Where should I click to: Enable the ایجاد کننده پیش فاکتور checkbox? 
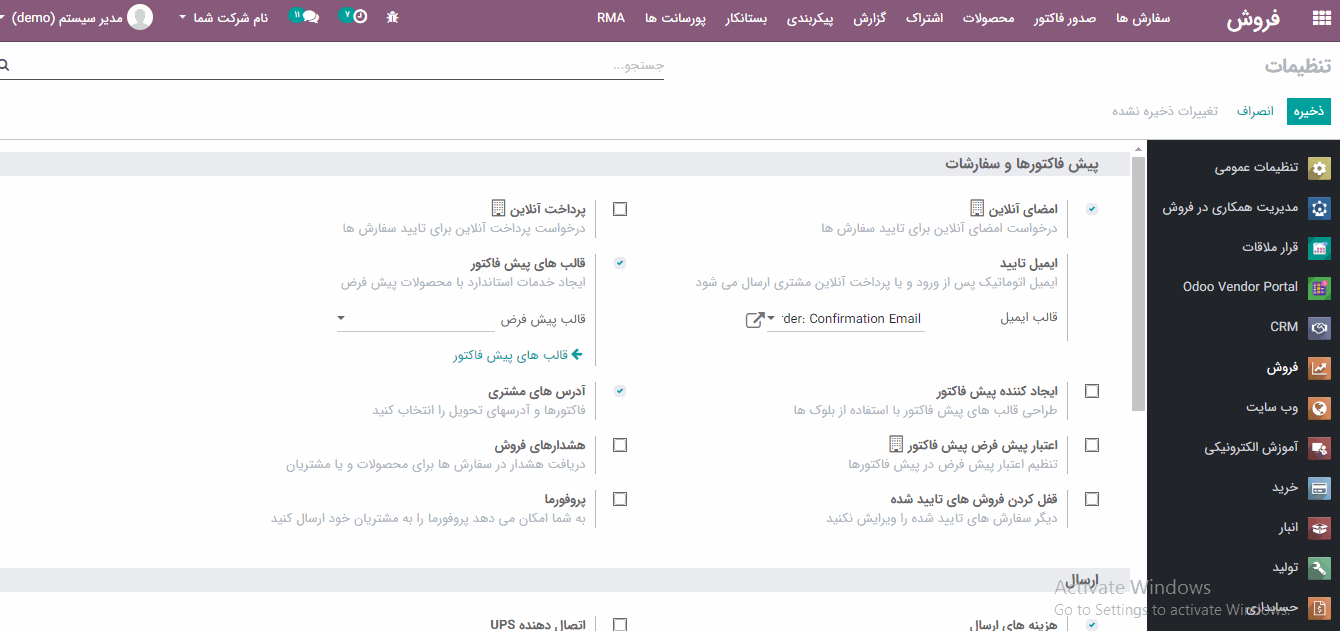point(1092,391)
